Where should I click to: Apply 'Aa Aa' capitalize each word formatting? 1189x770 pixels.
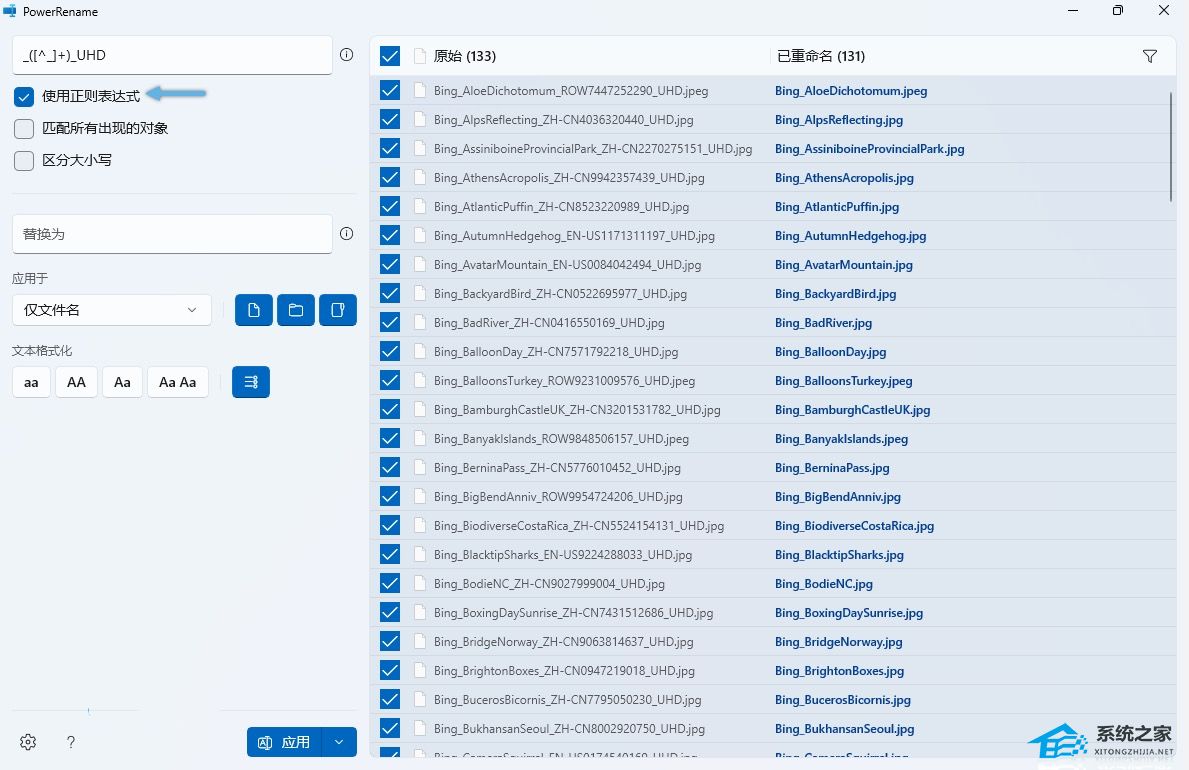pos(177,382)
